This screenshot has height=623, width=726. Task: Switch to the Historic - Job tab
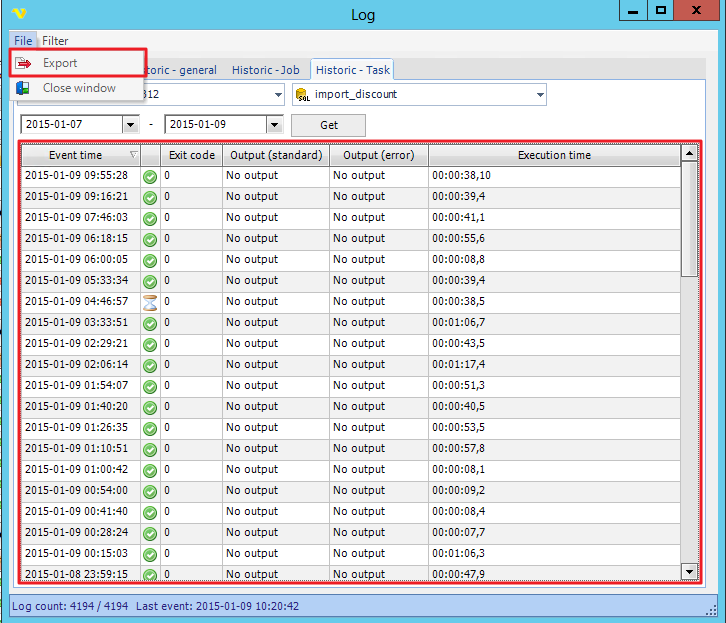(x=265, y=70)
